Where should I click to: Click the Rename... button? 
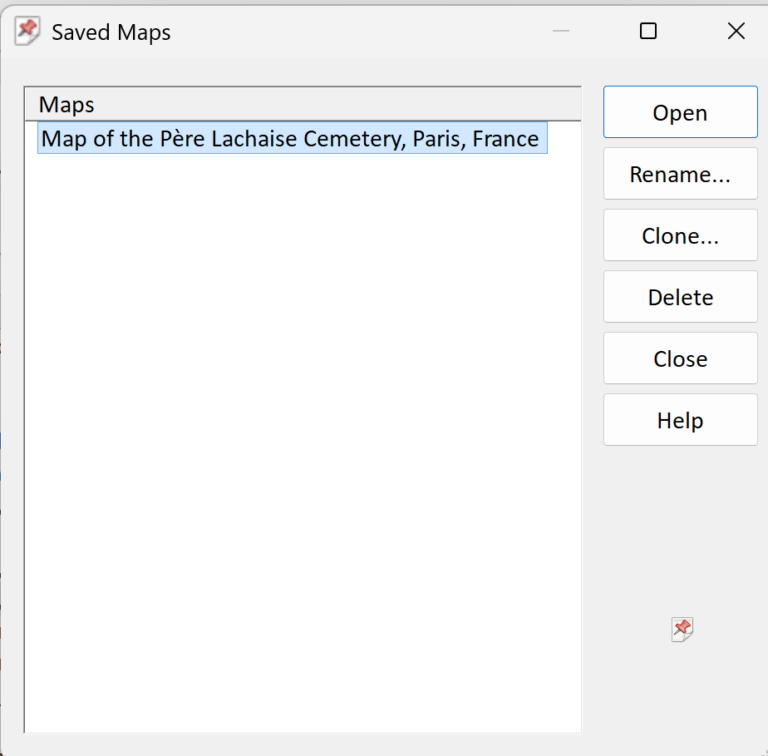coord(680,174)
